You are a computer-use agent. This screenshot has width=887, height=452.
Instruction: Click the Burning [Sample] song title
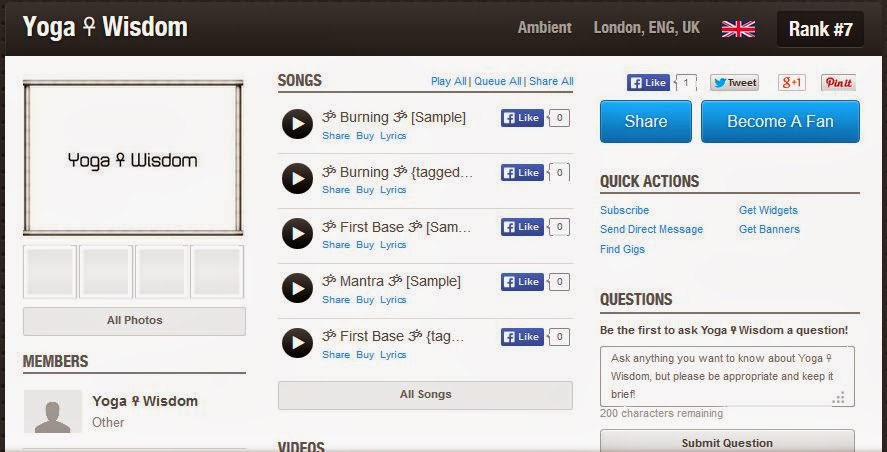point(394,118)
